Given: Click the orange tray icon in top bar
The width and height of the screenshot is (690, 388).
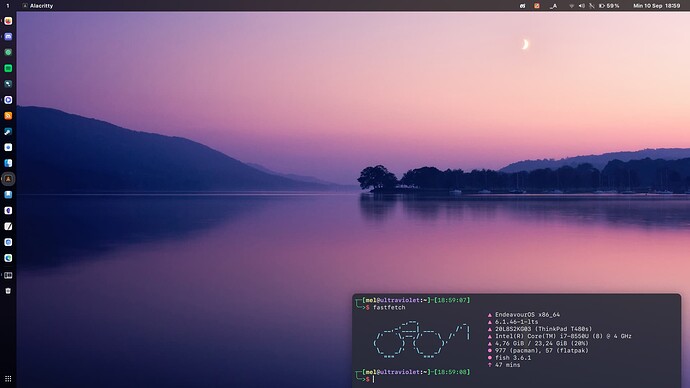Looking at the screenshot, I should click(x=537, y=6).
